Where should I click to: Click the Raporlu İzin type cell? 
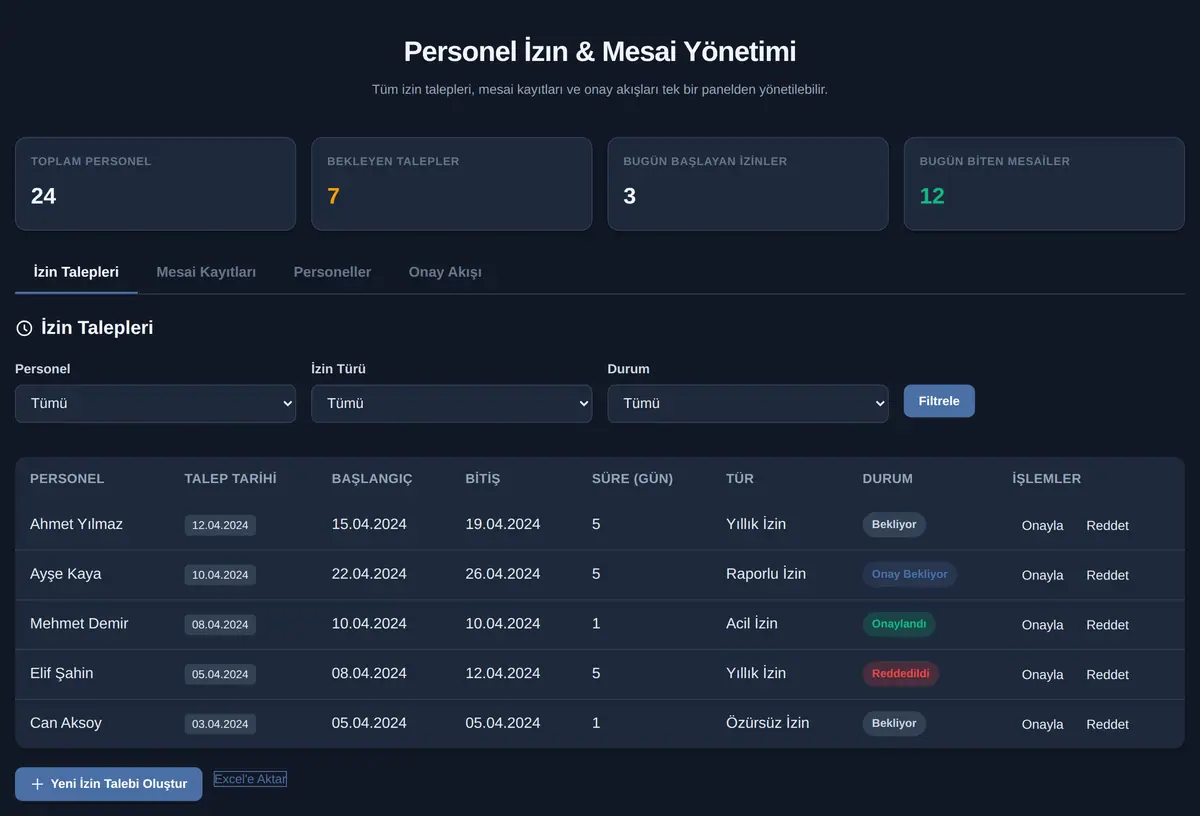(x=766, y=574)
